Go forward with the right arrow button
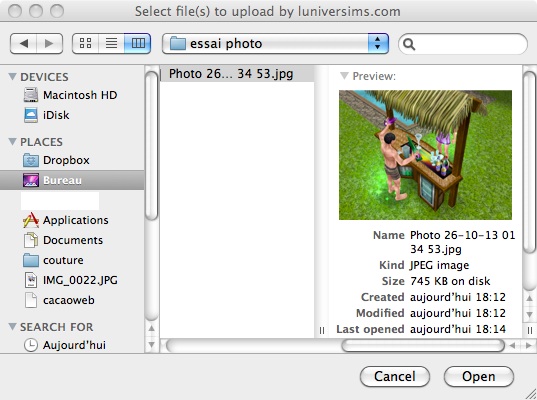Viewport: 537px width, 400px height. [x=50, y=43]
